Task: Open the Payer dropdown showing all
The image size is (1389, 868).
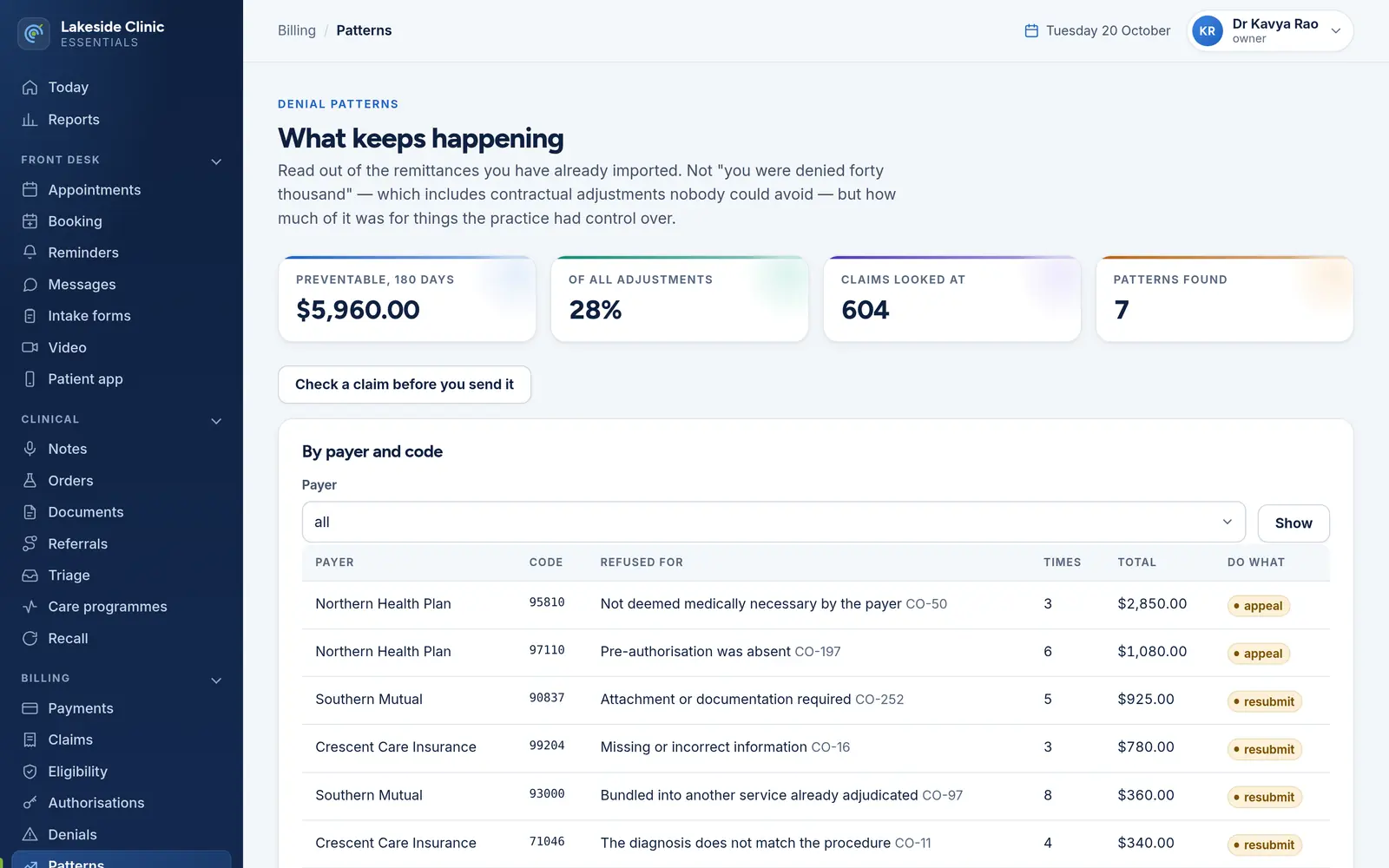Action: 773,522
